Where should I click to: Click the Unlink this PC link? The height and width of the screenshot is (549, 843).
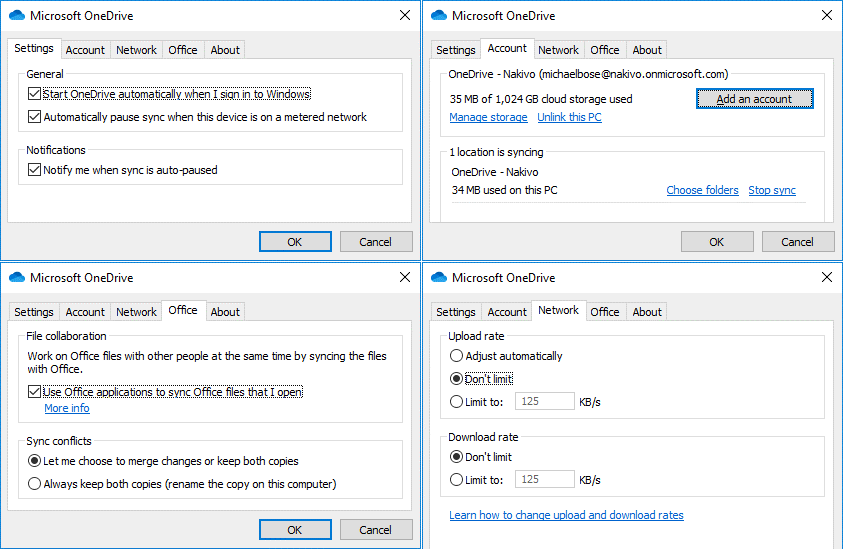tap(569, 117)
